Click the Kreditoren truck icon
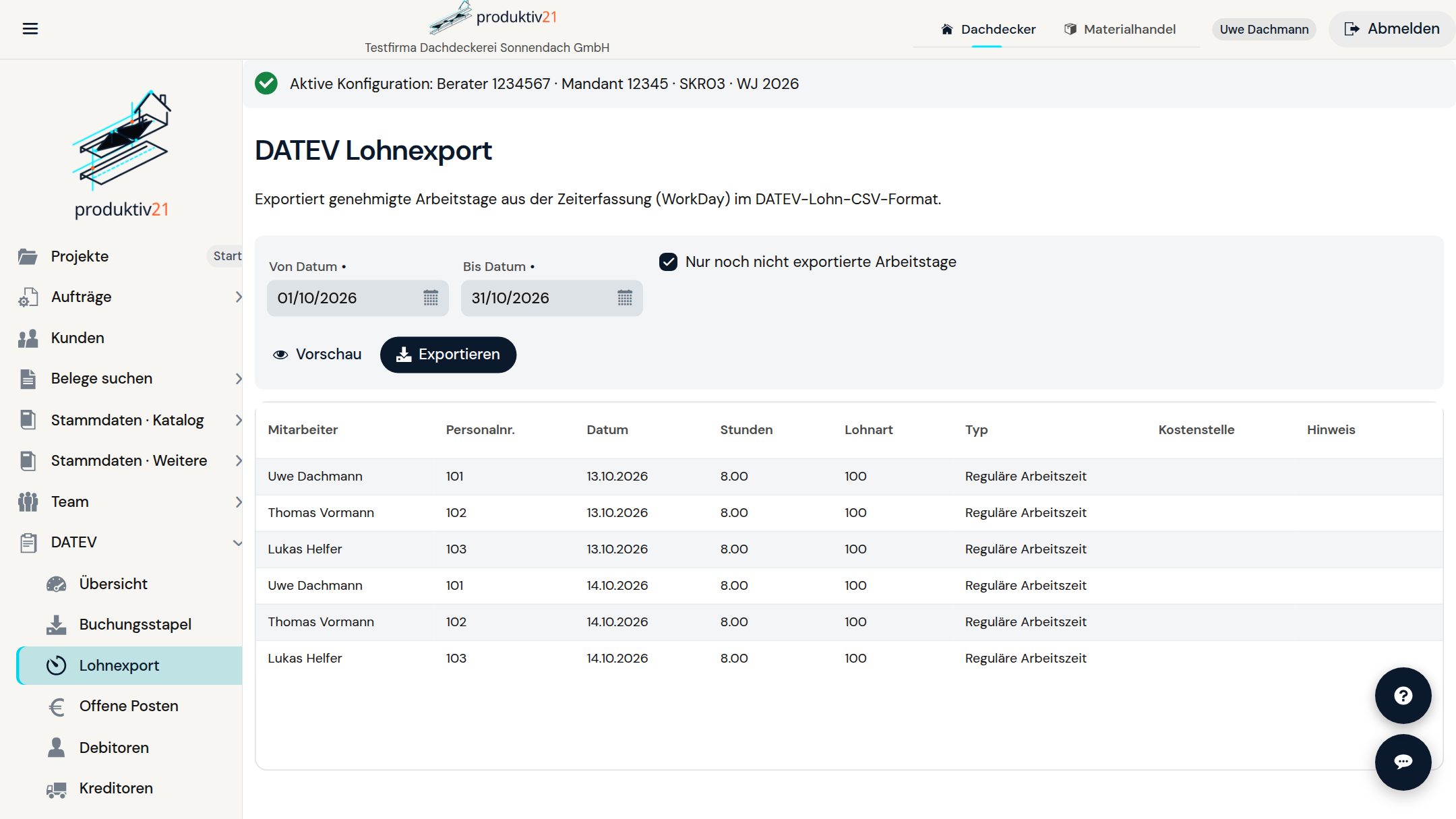1456x819 pixels. 57,789
